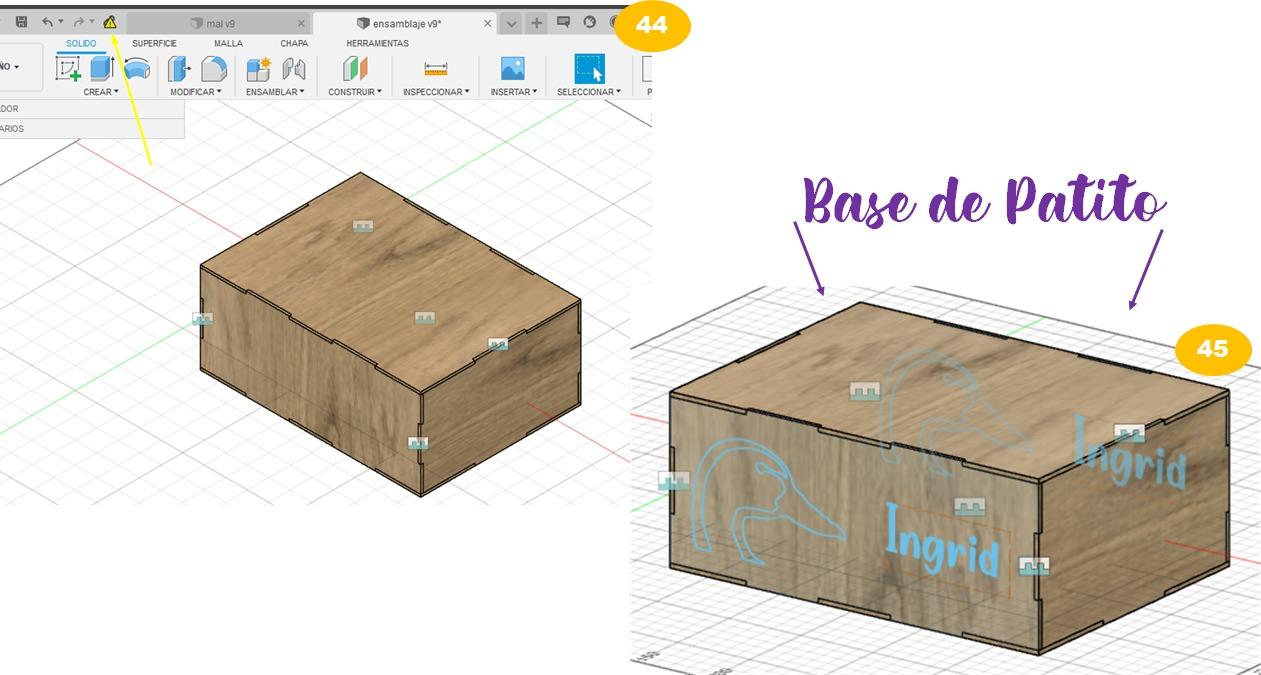The width and height of the screenshot is (1261, 675).
Task: Close the mal v9 document tab
Action: click(301, 23)
